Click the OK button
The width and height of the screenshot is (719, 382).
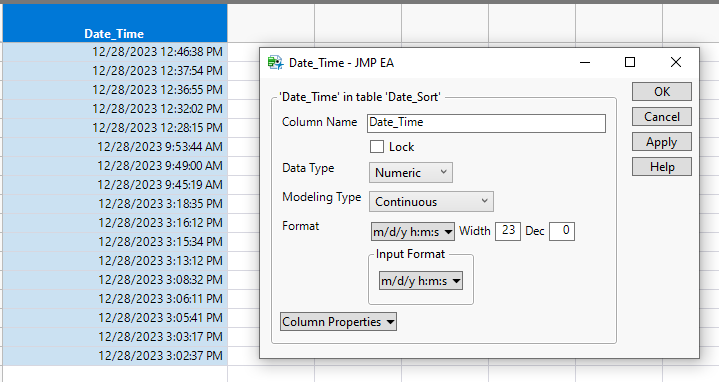pyautogui.click(x=662, y=92)
